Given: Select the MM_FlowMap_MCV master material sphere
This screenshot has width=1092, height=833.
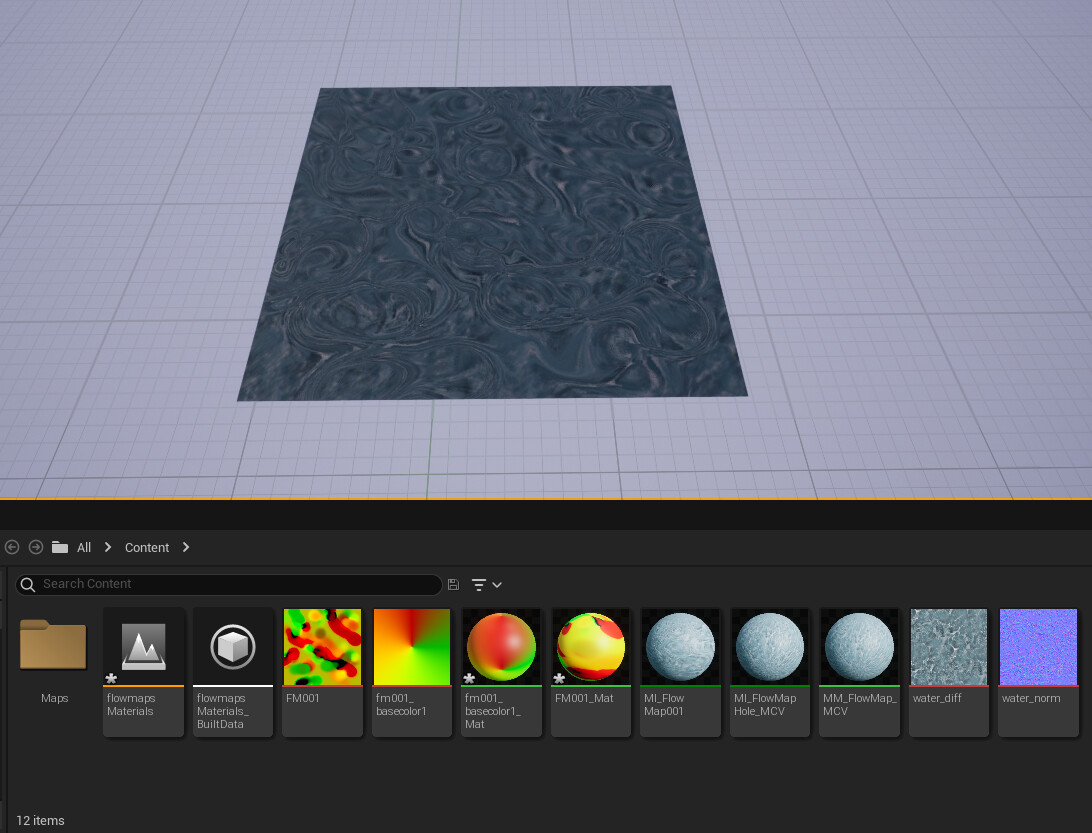Looking at the screenshot, I should [x=859, y=646].
